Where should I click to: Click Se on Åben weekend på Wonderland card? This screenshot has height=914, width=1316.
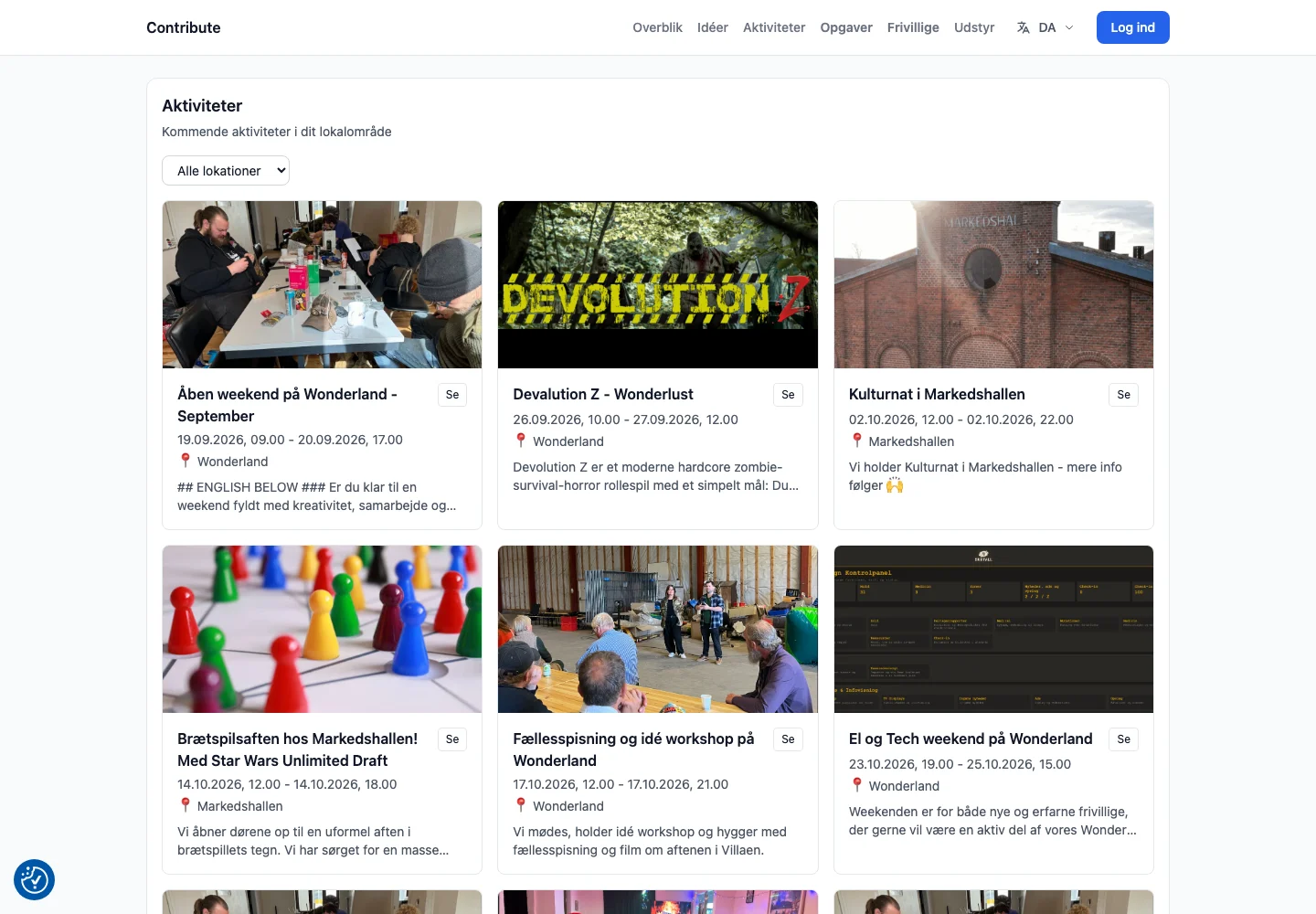452,395
